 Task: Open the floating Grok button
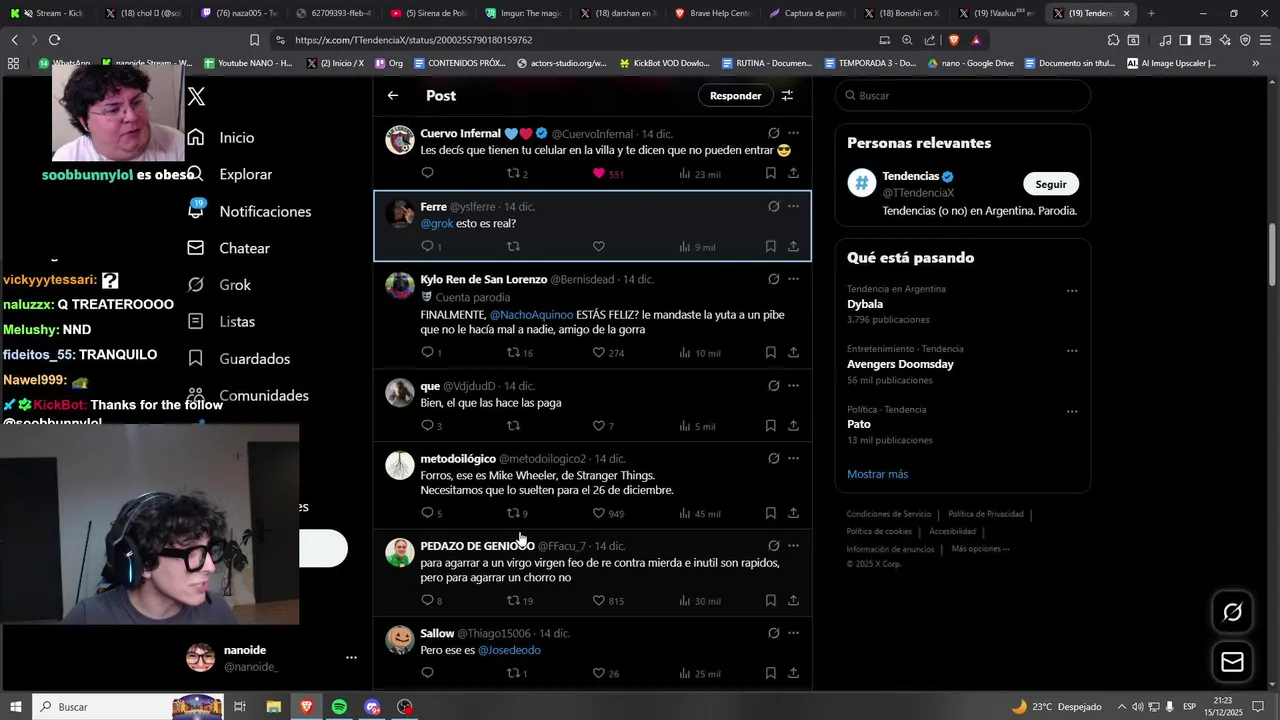(1232, 613)
